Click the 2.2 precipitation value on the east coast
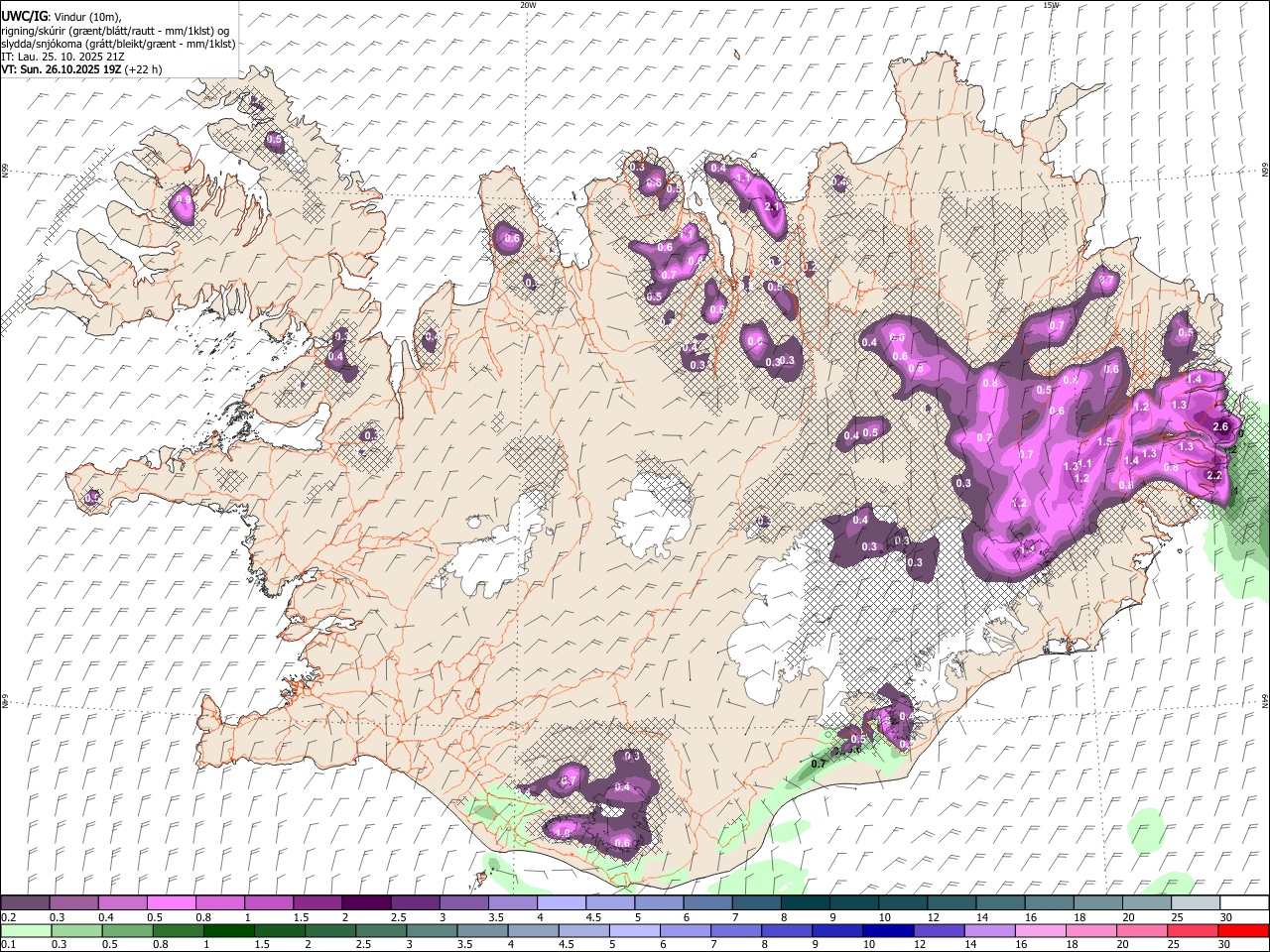This screenshot has height=952, width=1270. (1214, 475)
